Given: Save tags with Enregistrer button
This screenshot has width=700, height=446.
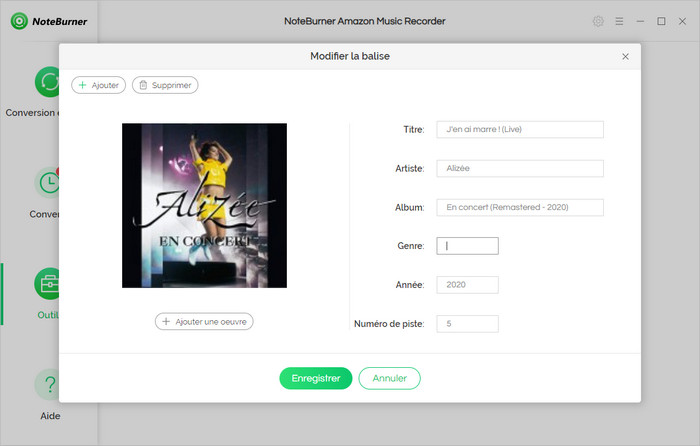Looking at the screenshot, I should tap(316, 378).
